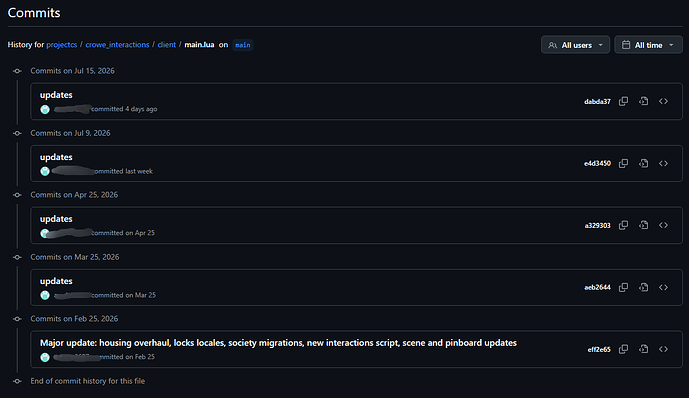Click the 'Commits on Feb 25, 2026' heading
This screenshot has height=398, width=689.
[74, 318]
